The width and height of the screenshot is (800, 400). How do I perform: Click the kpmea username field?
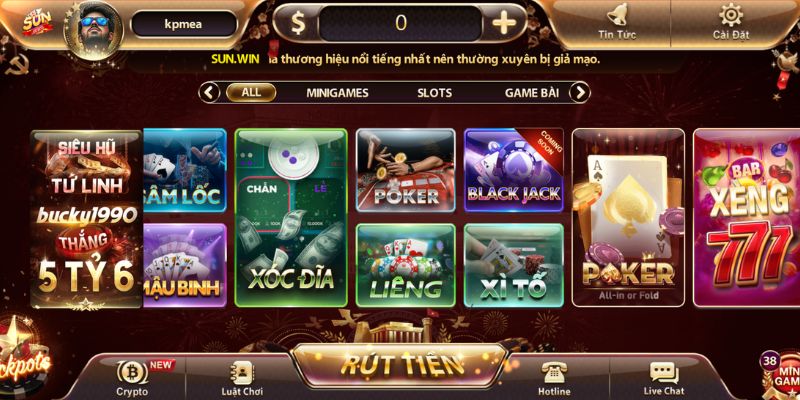184,24
